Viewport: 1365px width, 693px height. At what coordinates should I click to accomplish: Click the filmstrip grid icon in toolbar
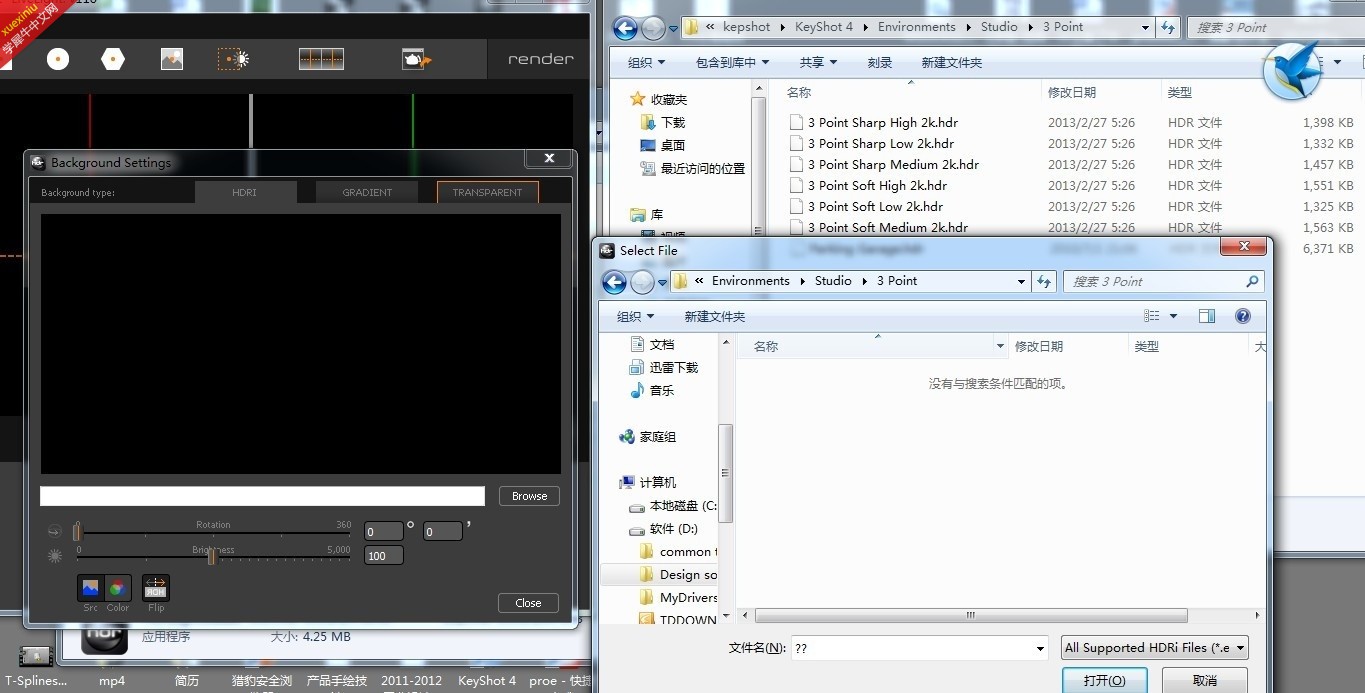pos(321,59)
